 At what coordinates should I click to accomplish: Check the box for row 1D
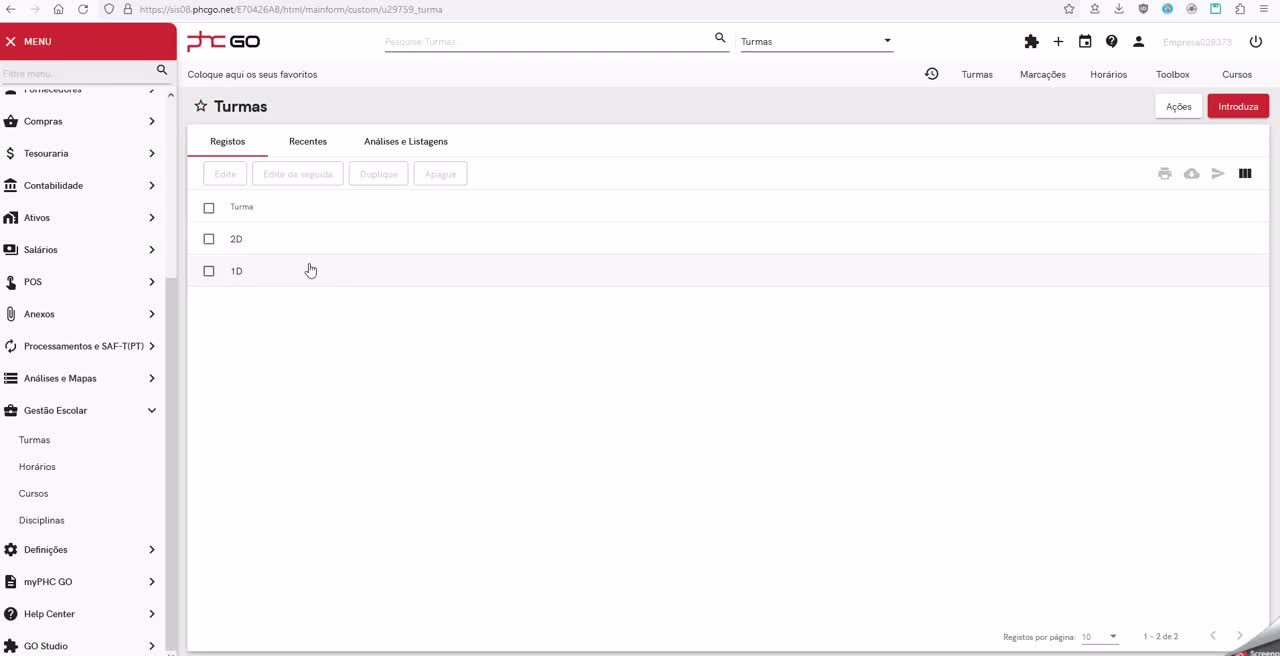pyautogui.click(x=209, y=271)
